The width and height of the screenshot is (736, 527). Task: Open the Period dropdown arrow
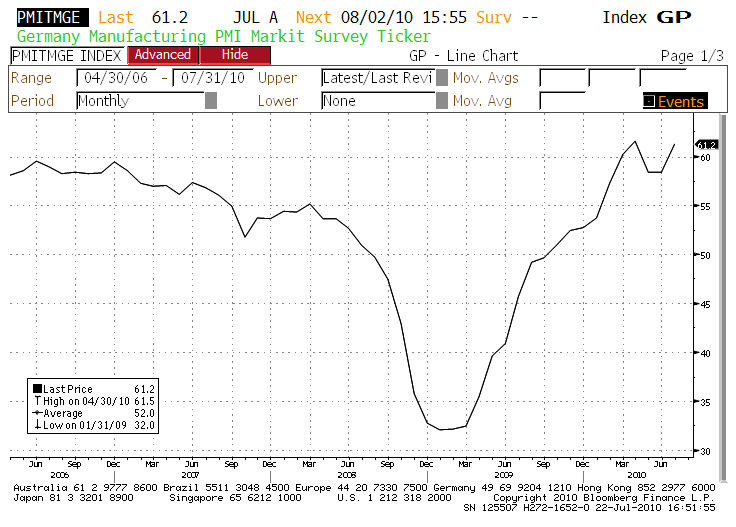[211, 100]
